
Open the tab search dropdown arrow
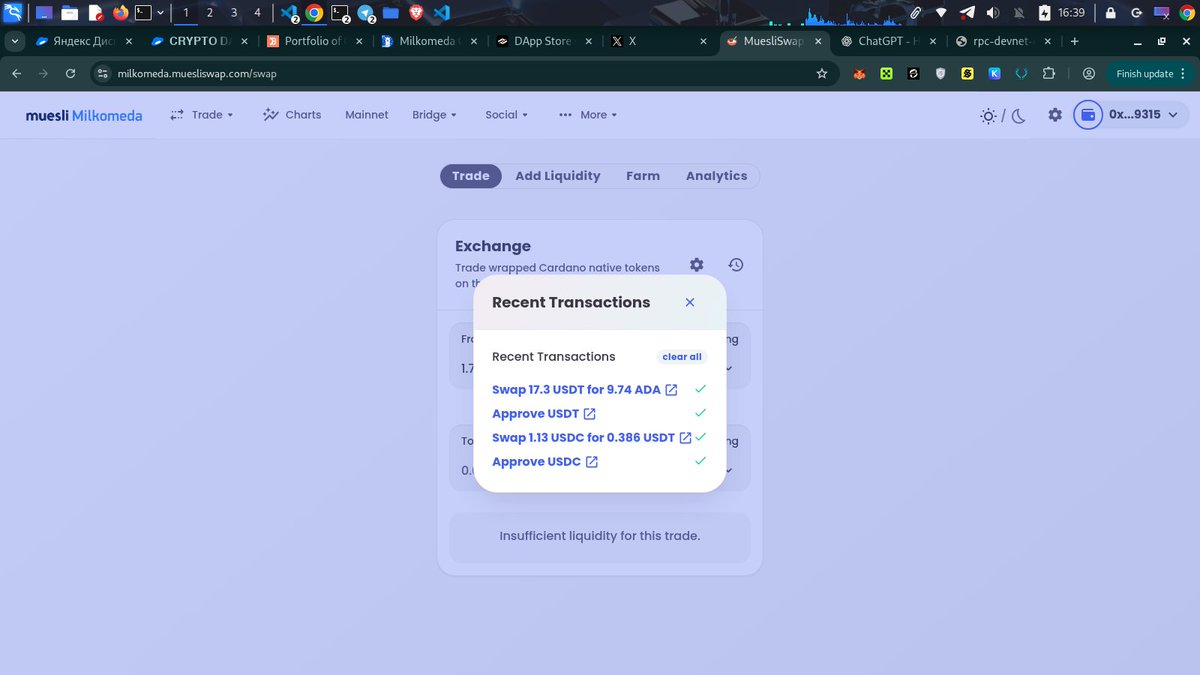pyautogui.click(x=15, y=42)
